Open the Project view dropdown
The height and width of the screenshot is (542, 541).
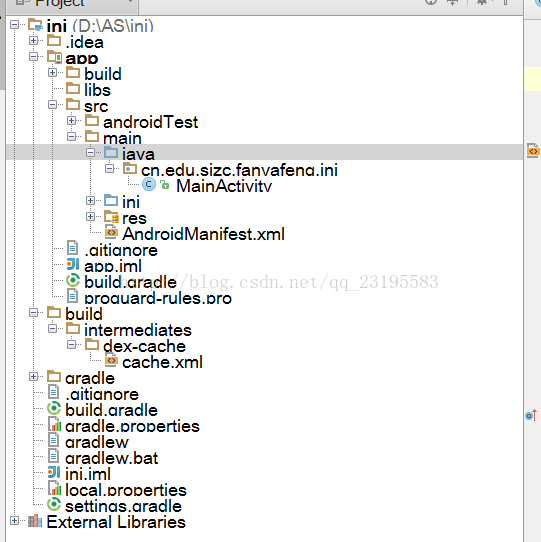point(130,2)
